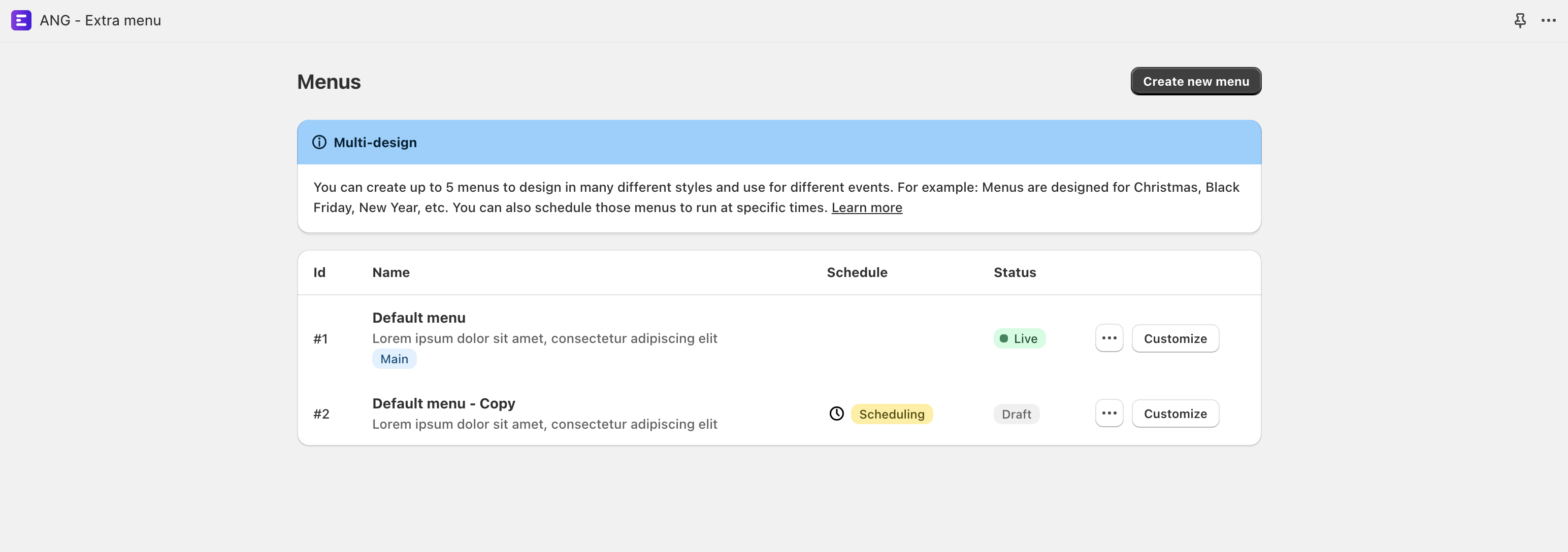Click the ANG Extra menu app icon

point(21,20)
